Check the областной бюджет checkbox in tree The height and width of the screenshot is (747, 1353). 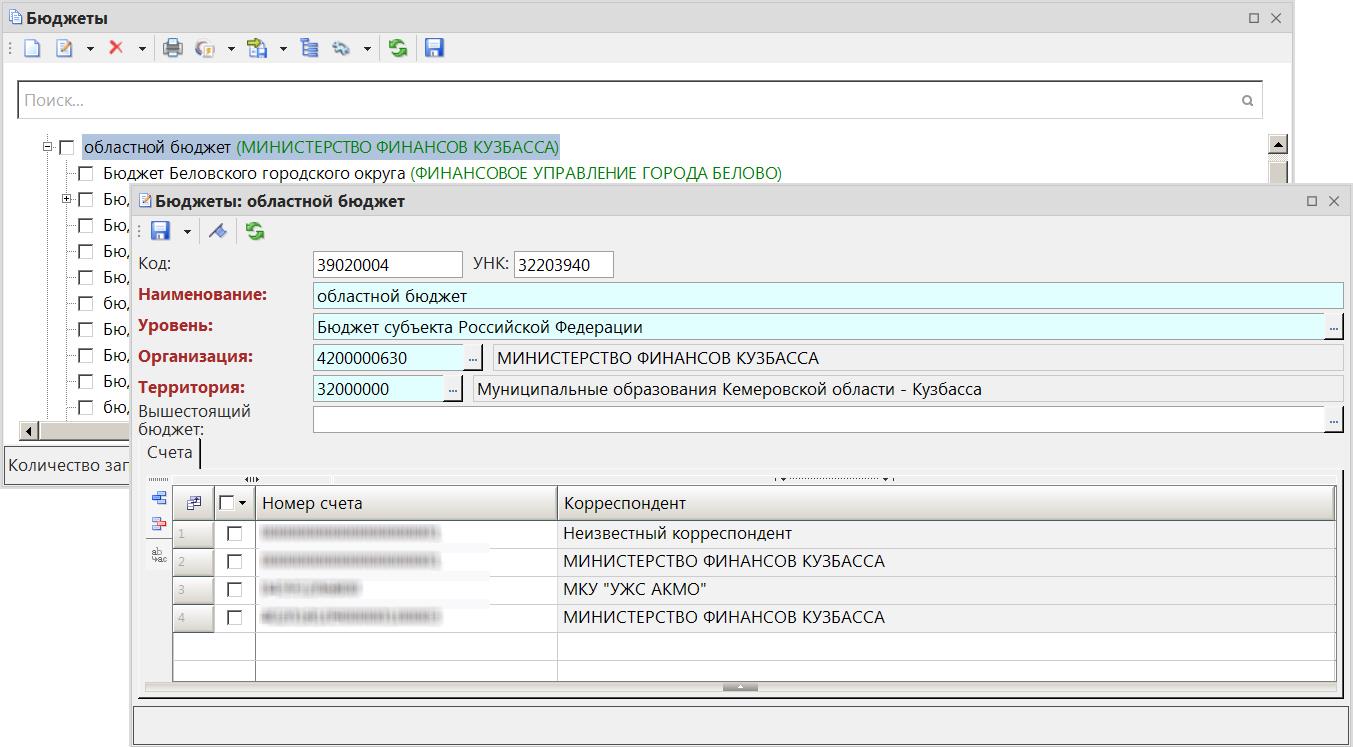click(x=67, y=148)
